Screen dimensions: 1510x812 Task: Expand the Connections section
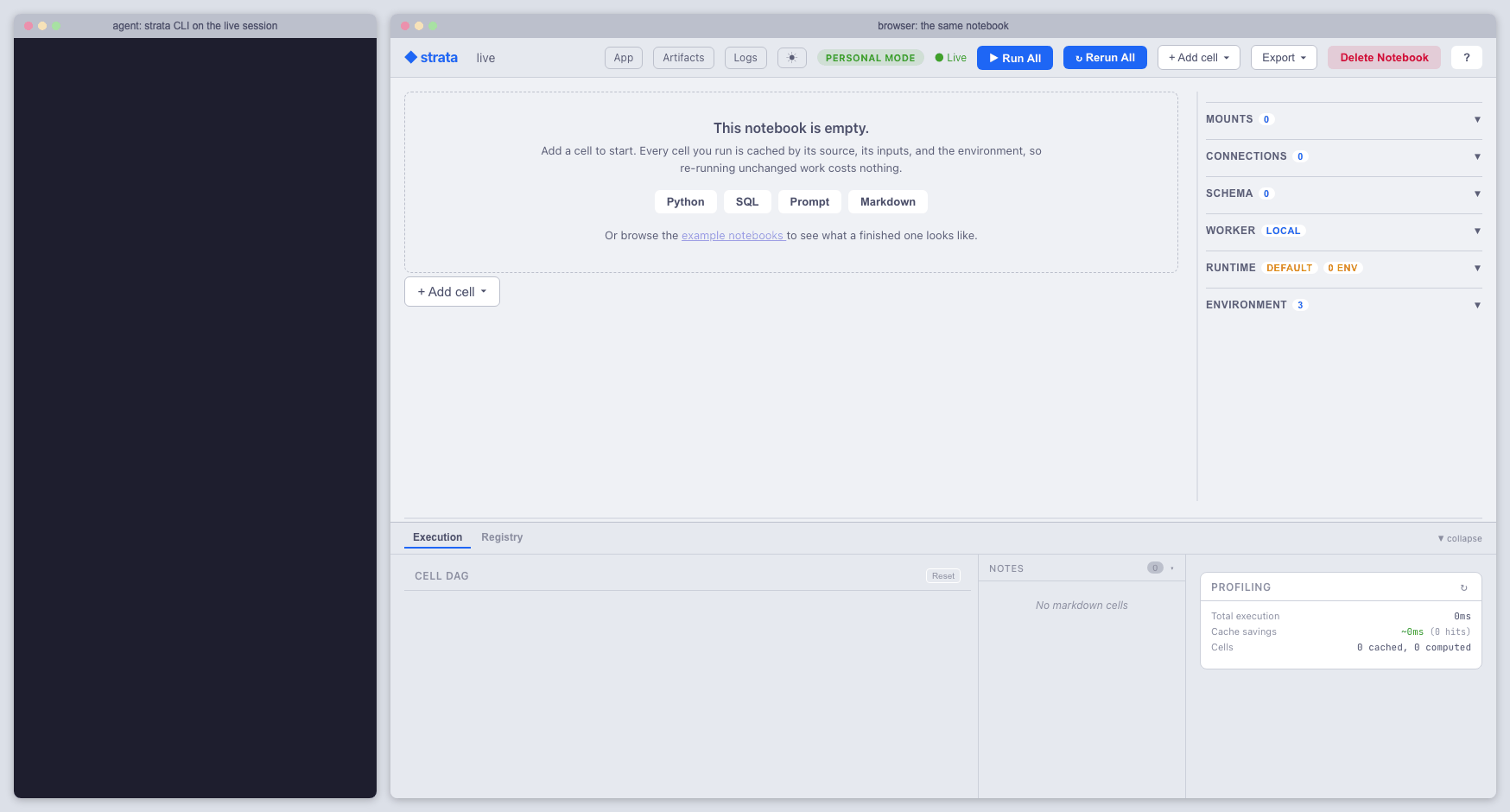click(1344, 156)
